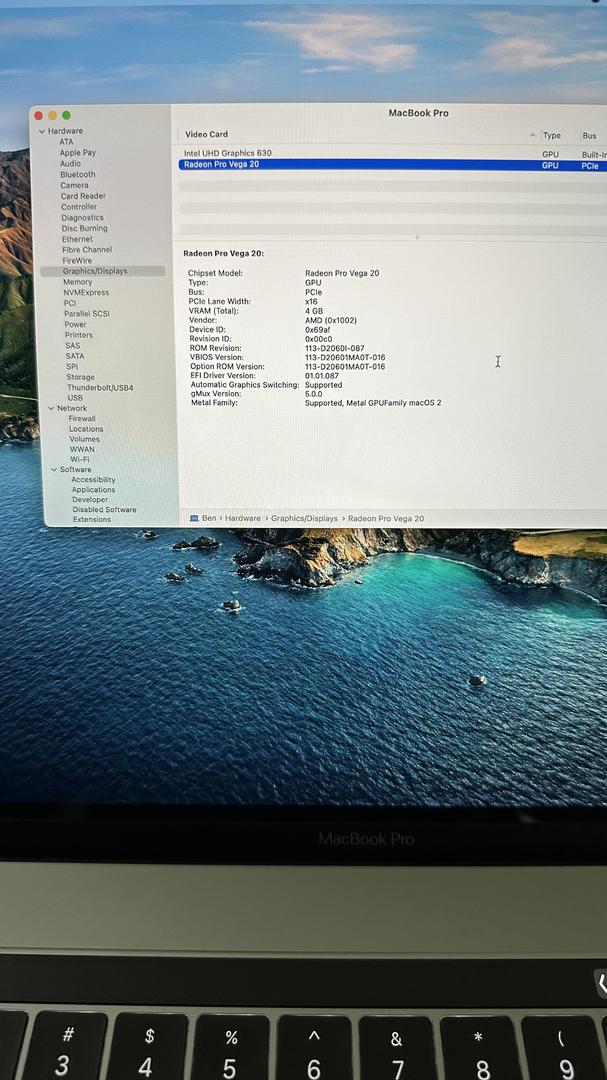Click the VRAM value 4 GB
This screenshot has width=607, height=1080.
[x=314, y=311]
